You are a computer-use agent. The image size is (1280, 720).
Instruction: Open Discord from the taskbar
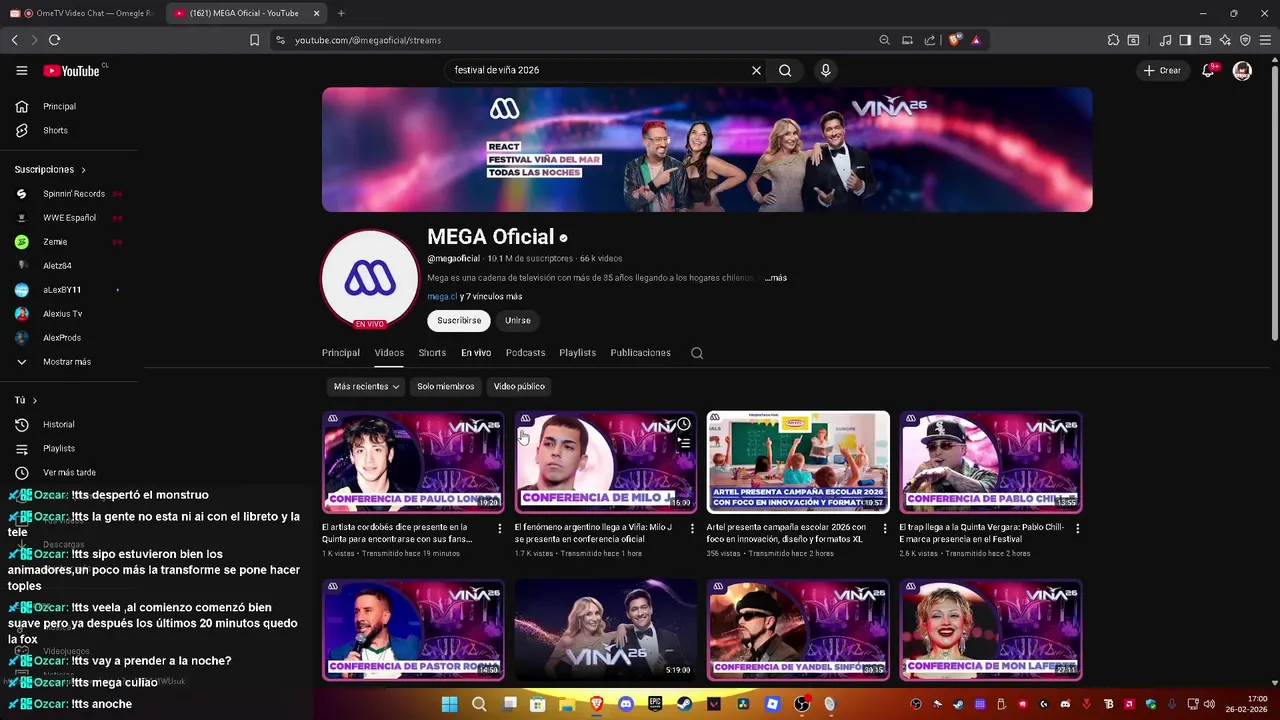[x=626, y=704]
